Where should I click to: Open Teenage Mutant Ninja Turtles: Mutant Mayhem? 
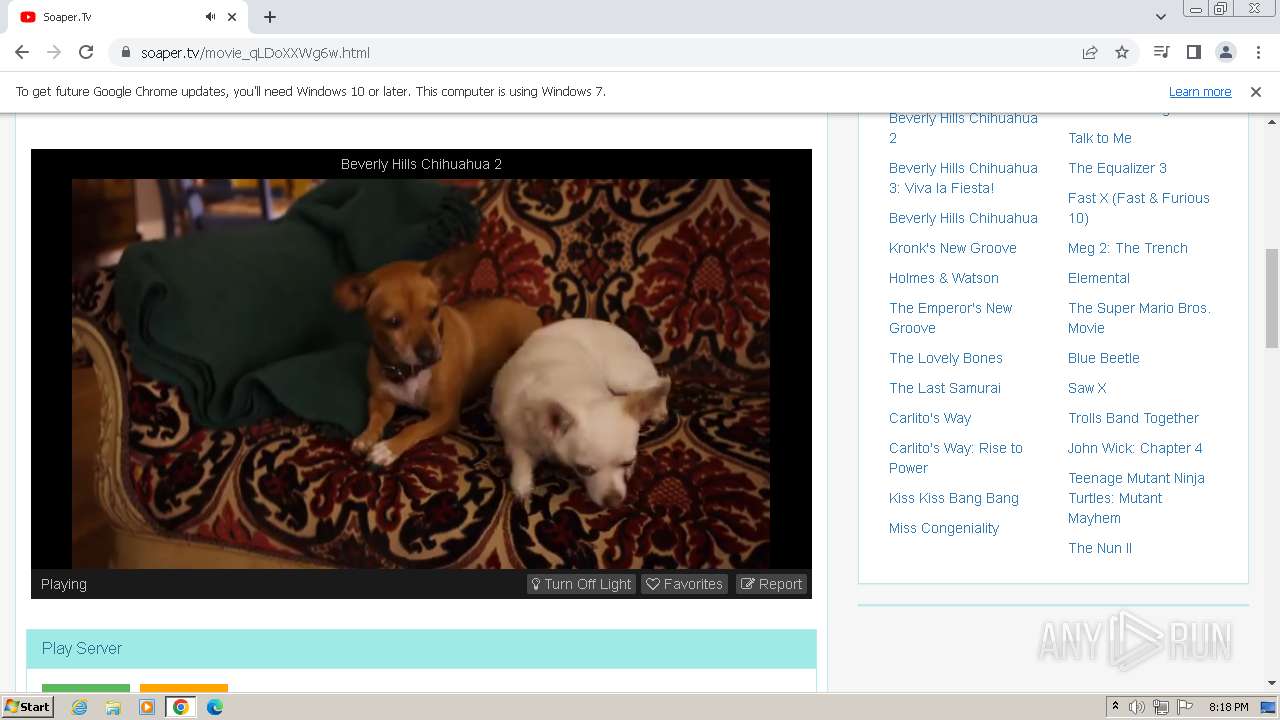click(1136, 498)
